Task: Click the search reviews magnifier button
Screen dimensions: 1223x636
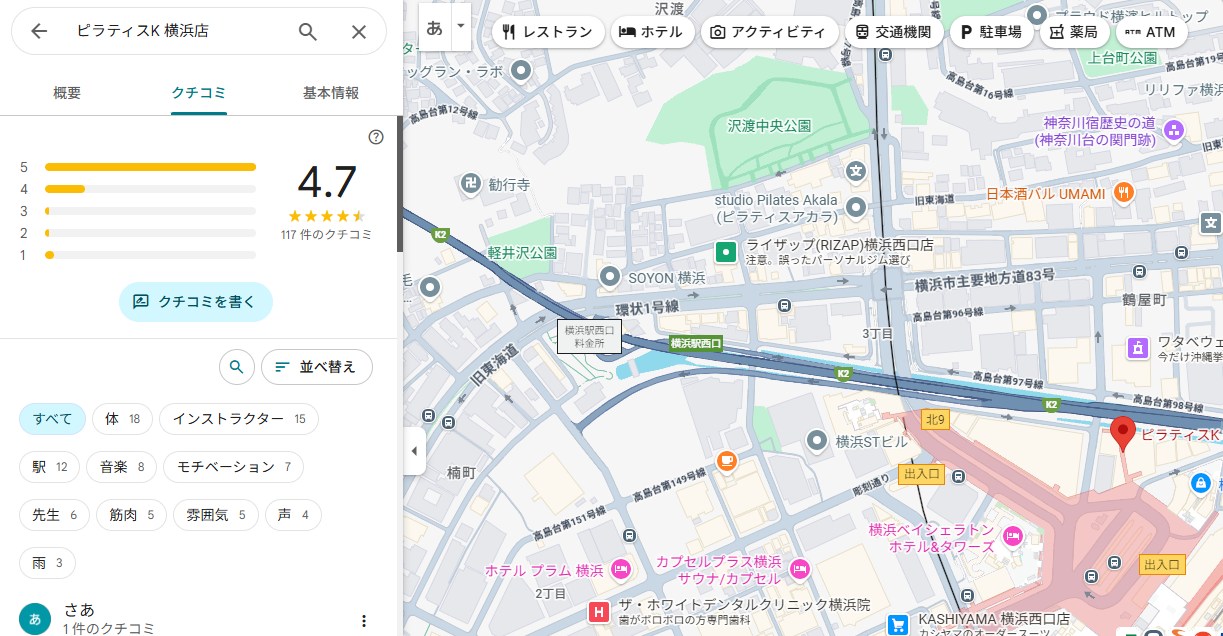Action: click(236, 367)
